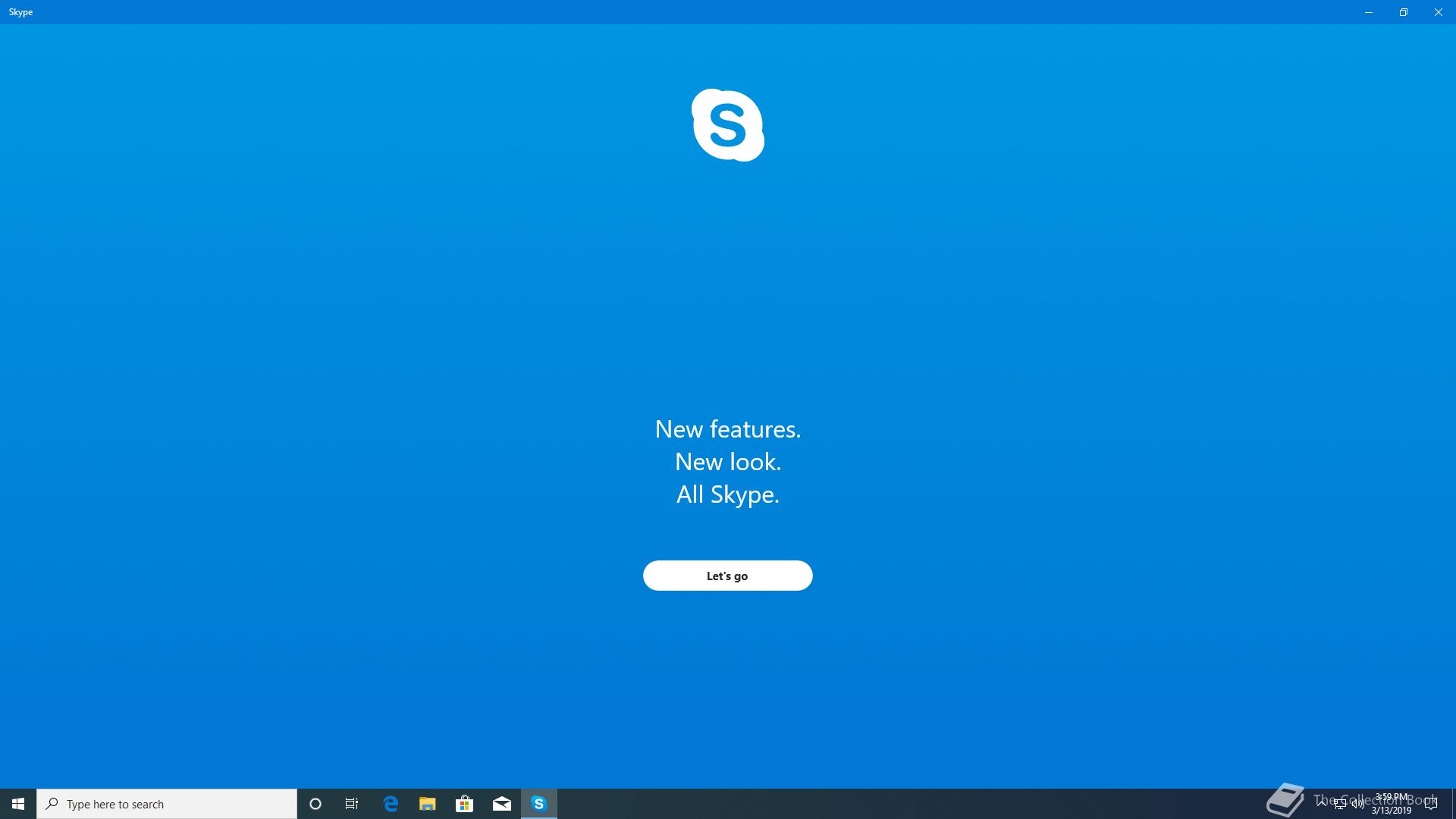Open Microsoft Store from the taskbar

464,804
